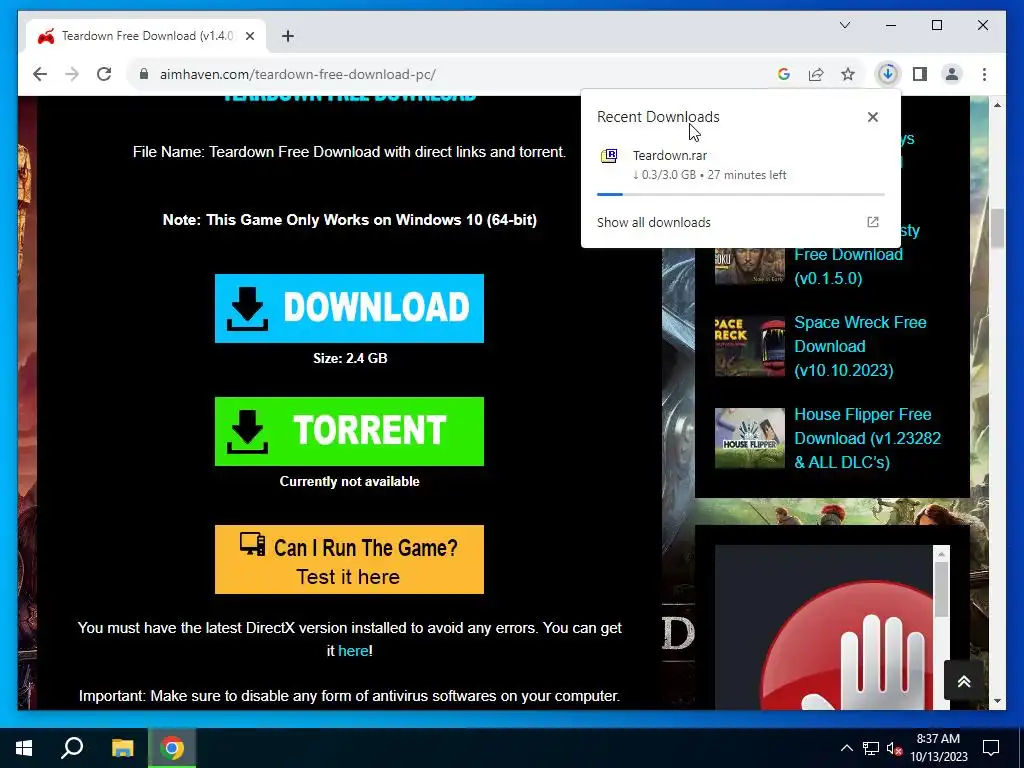Click the Teardown.rar download progress bar

coord(740,194)
